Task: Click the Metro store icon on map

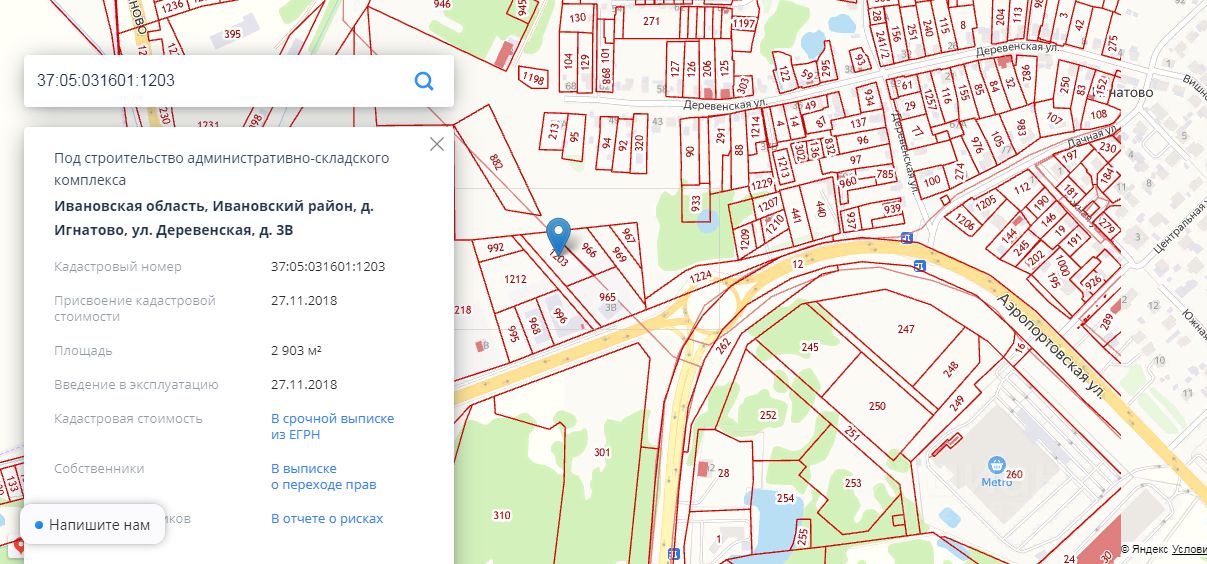Action: (996, 465)
